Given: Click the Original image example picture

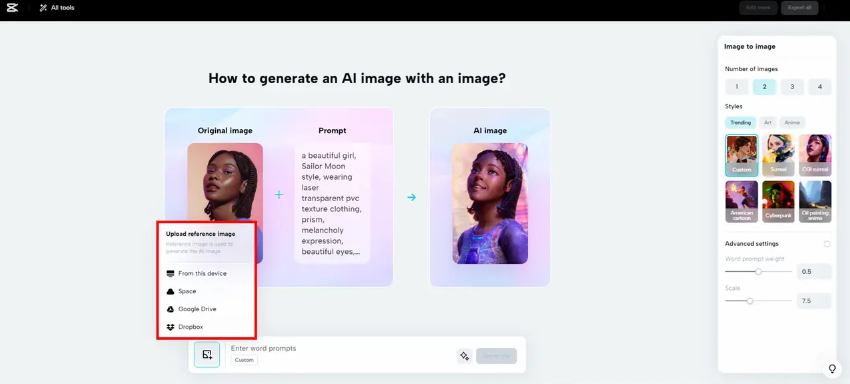Looking at the screenshot, I should click(225, 183).
